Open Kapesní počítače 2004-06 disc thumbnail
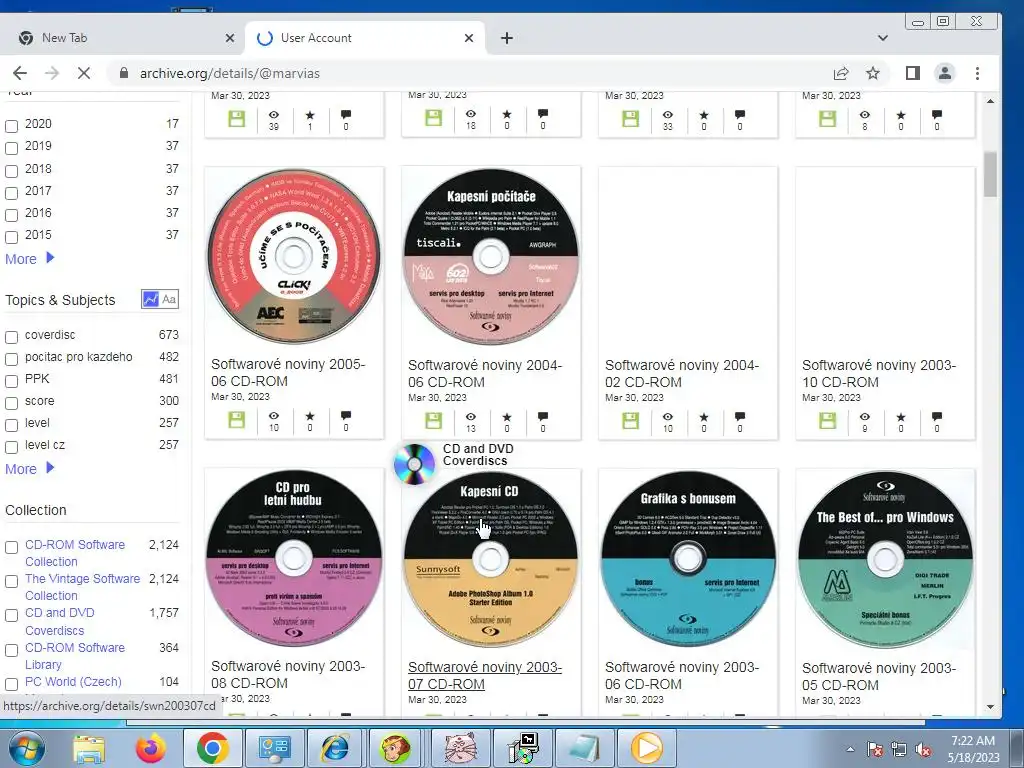Screen dimensions: 1024x768 tap(490, 256)
